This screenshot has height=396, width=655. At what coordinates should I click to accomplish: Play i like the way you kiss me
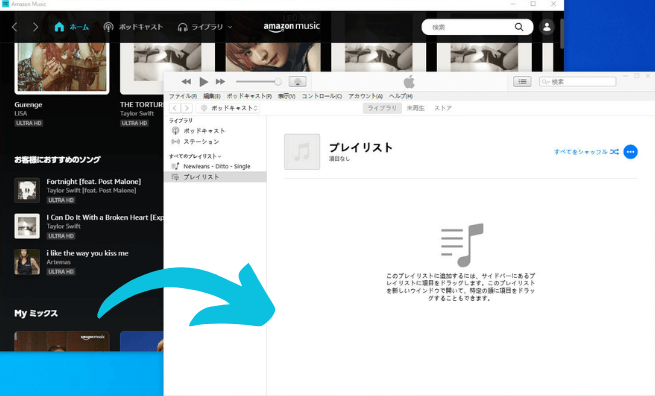[x=87, y=253]
